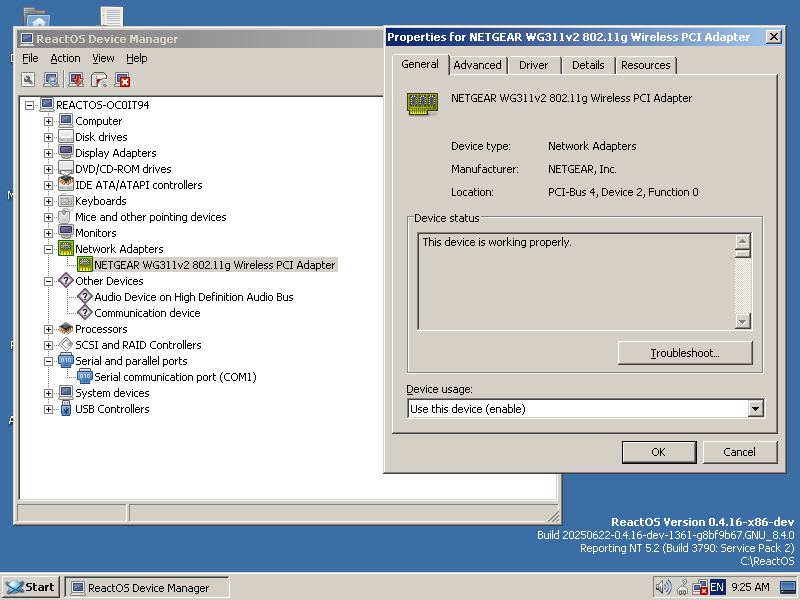800x600 pixels.
Task: Open the File menu
Action: [30, 58]
